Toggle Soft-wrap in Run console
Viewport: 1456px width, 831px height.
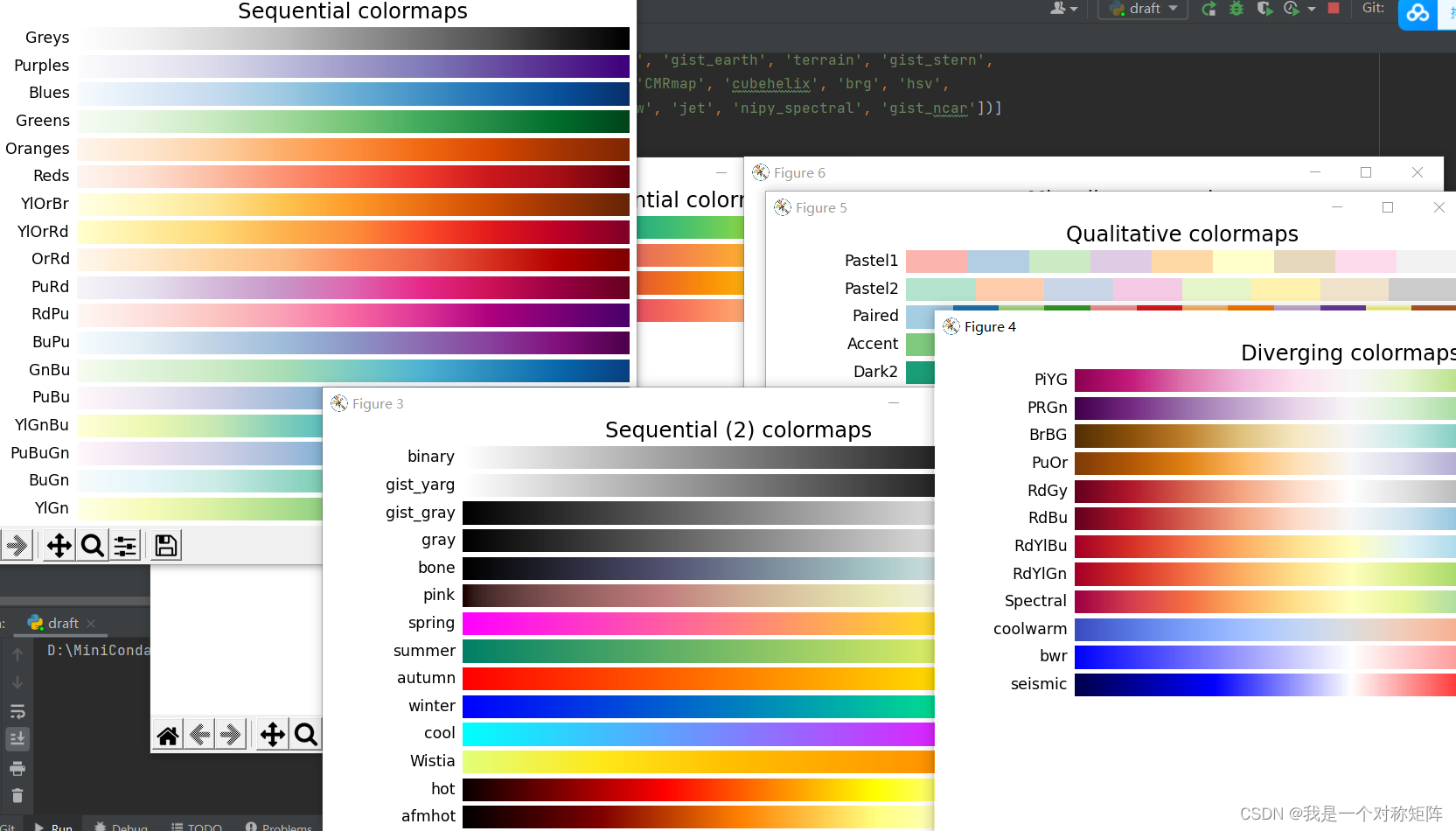pyautogui.click(x=17, y=711)
